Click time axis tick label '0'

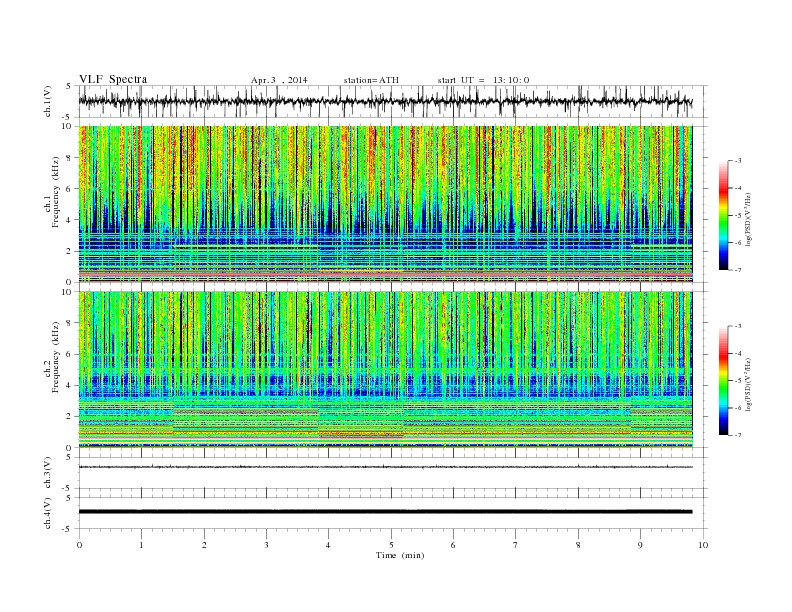[79, 545]
